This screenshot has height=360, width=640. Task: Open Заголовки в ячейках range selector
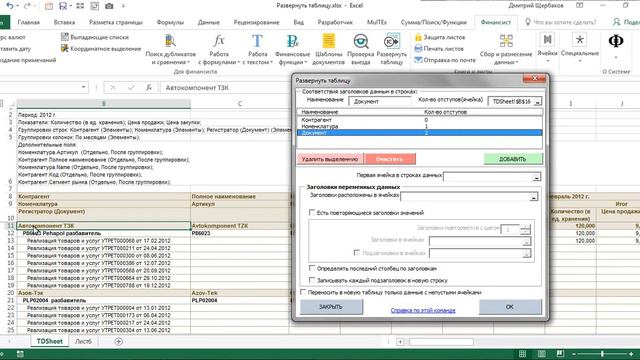(526, 242)
